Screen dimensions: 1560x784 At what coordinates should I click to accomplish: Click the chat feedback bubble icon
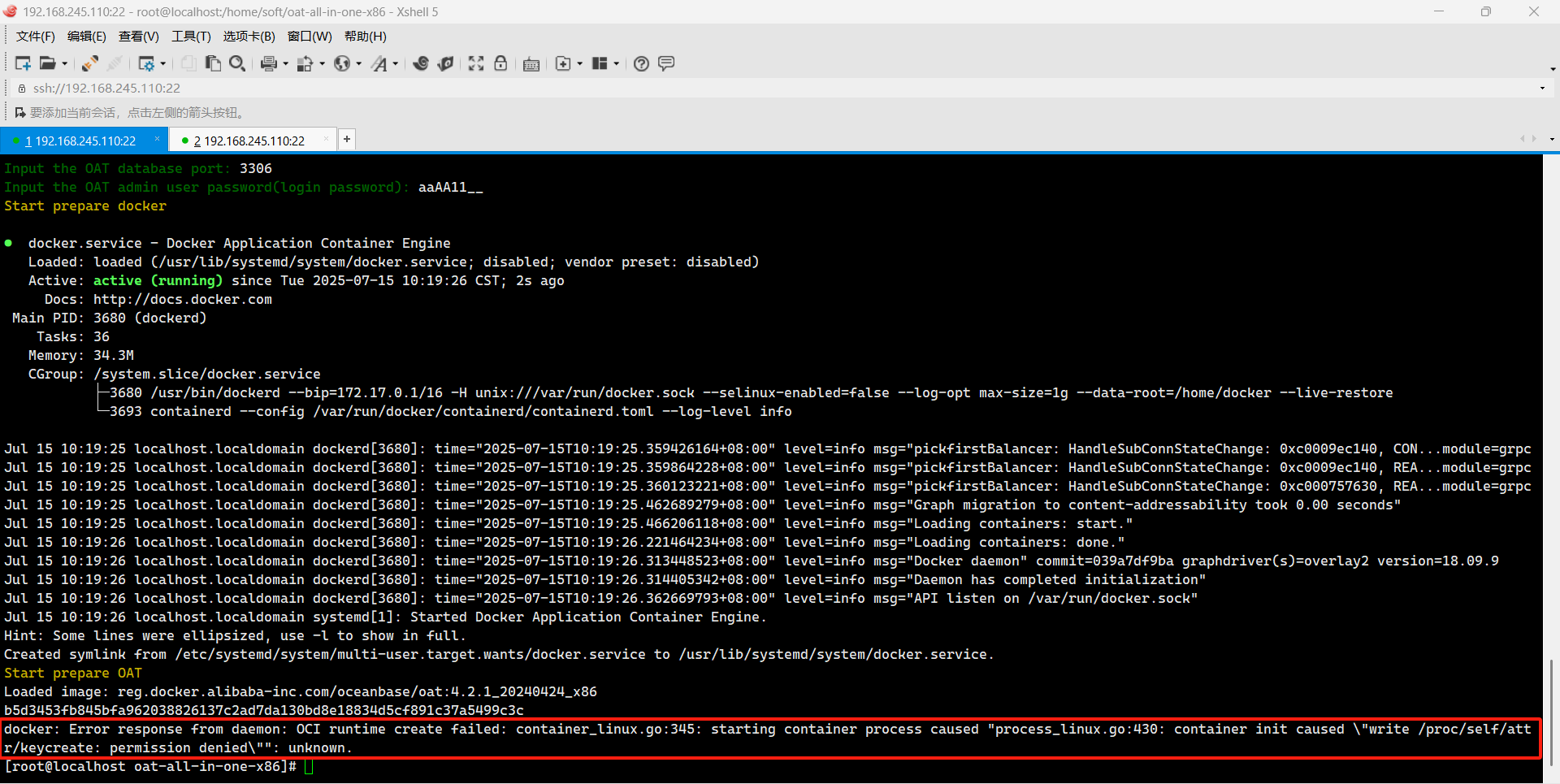666,63
